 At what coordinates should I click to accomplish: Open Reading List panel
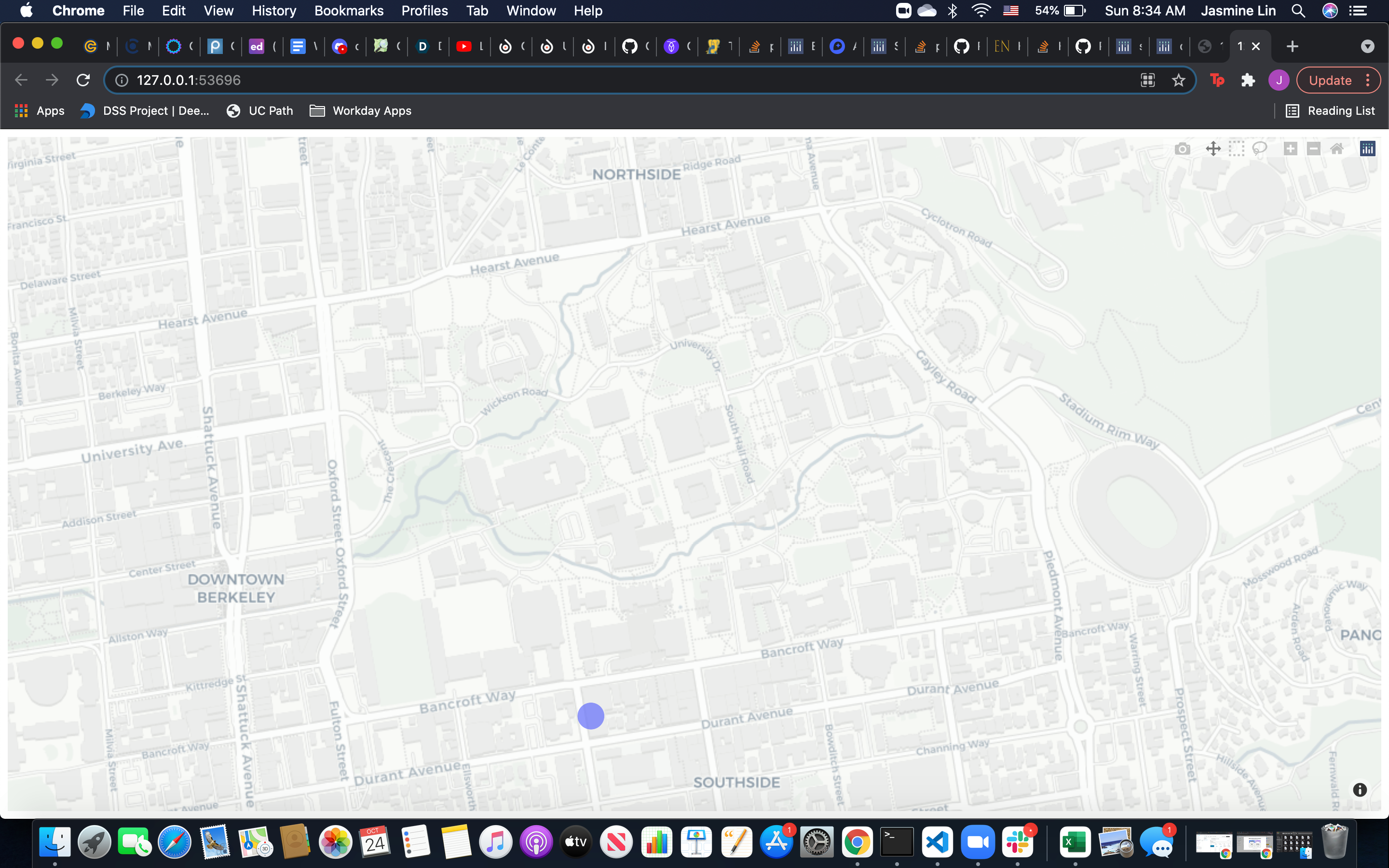[1331, 111]
